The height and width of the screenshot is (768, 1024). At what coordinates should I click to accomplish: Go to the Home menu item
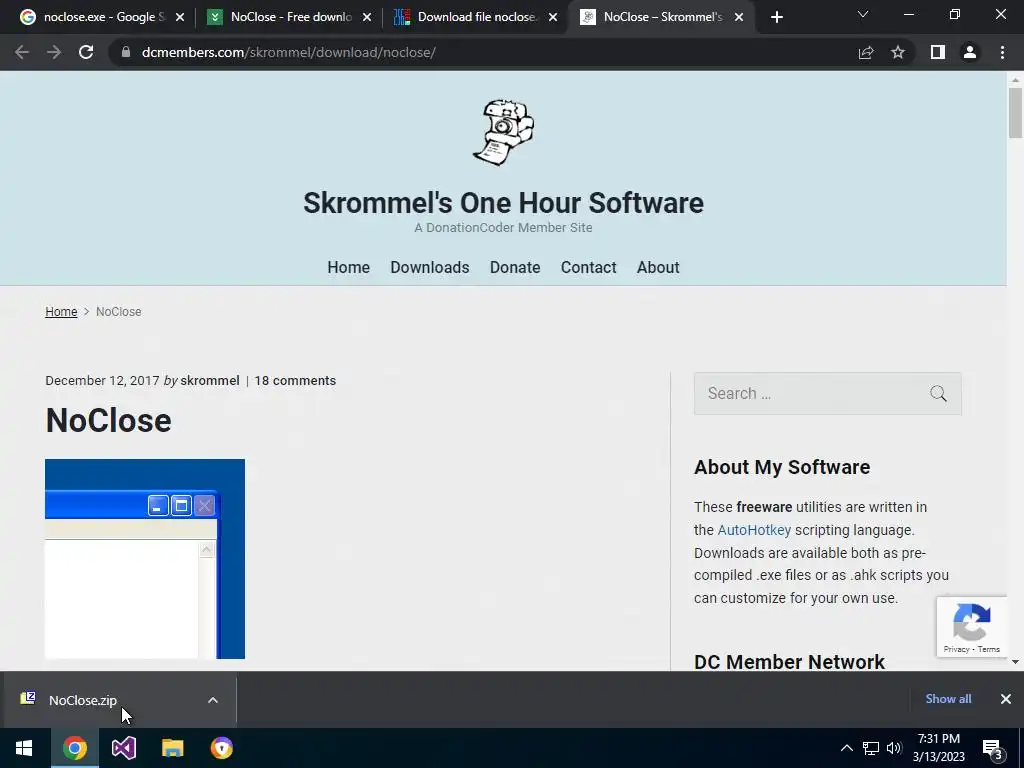click(348, 268)
